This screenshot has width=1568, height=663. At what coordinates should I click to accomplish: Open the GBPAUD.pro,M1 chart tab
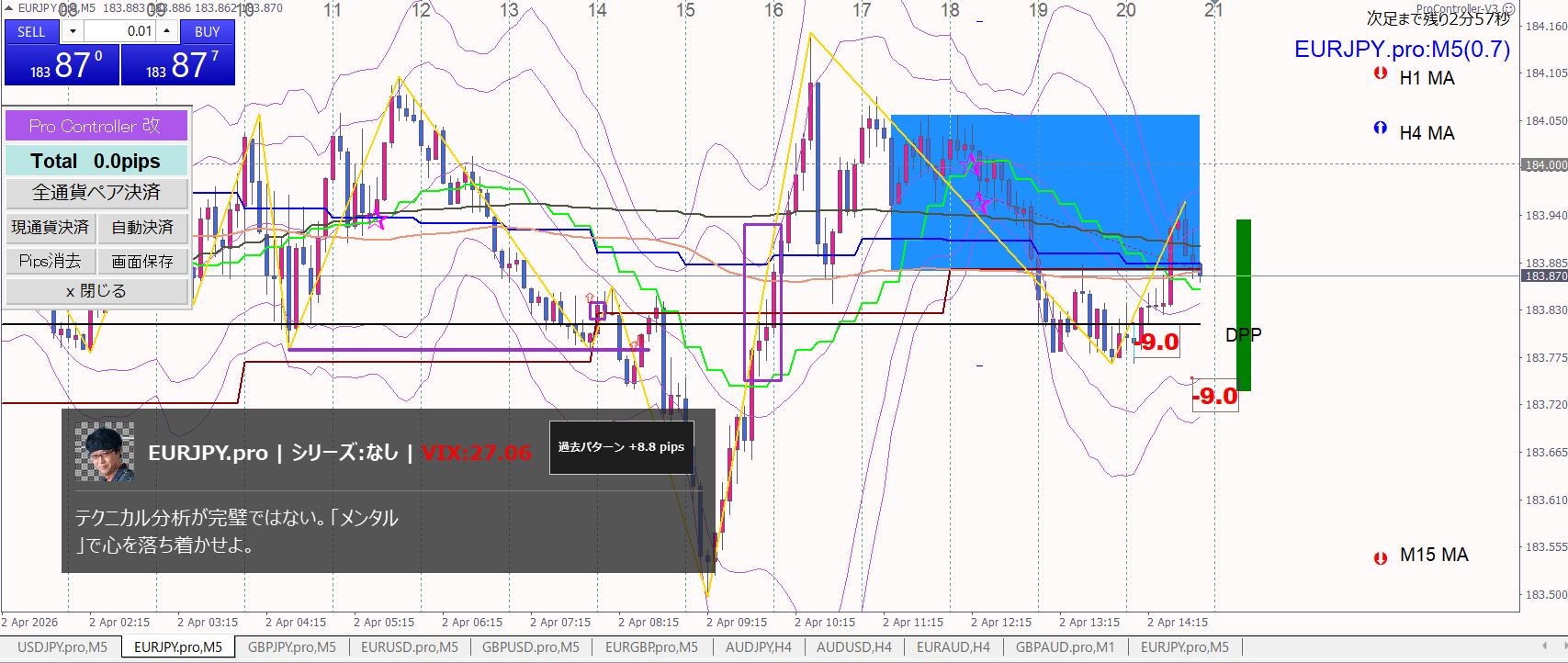(x=1065, y=647)
